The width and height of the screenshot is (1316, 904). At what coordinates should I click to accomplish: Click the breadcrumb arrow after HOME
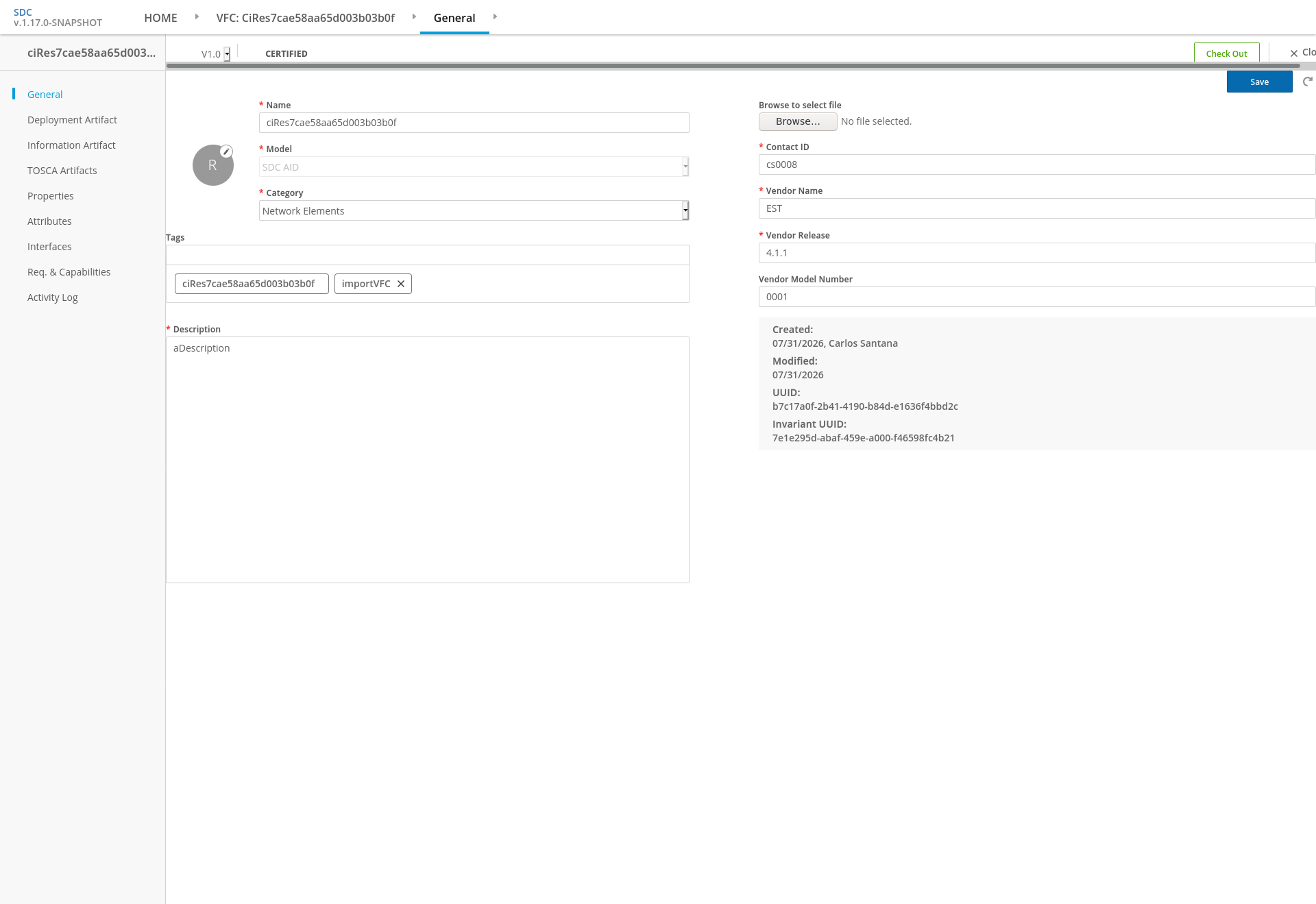pyautogui.click(x=197, y=16)
